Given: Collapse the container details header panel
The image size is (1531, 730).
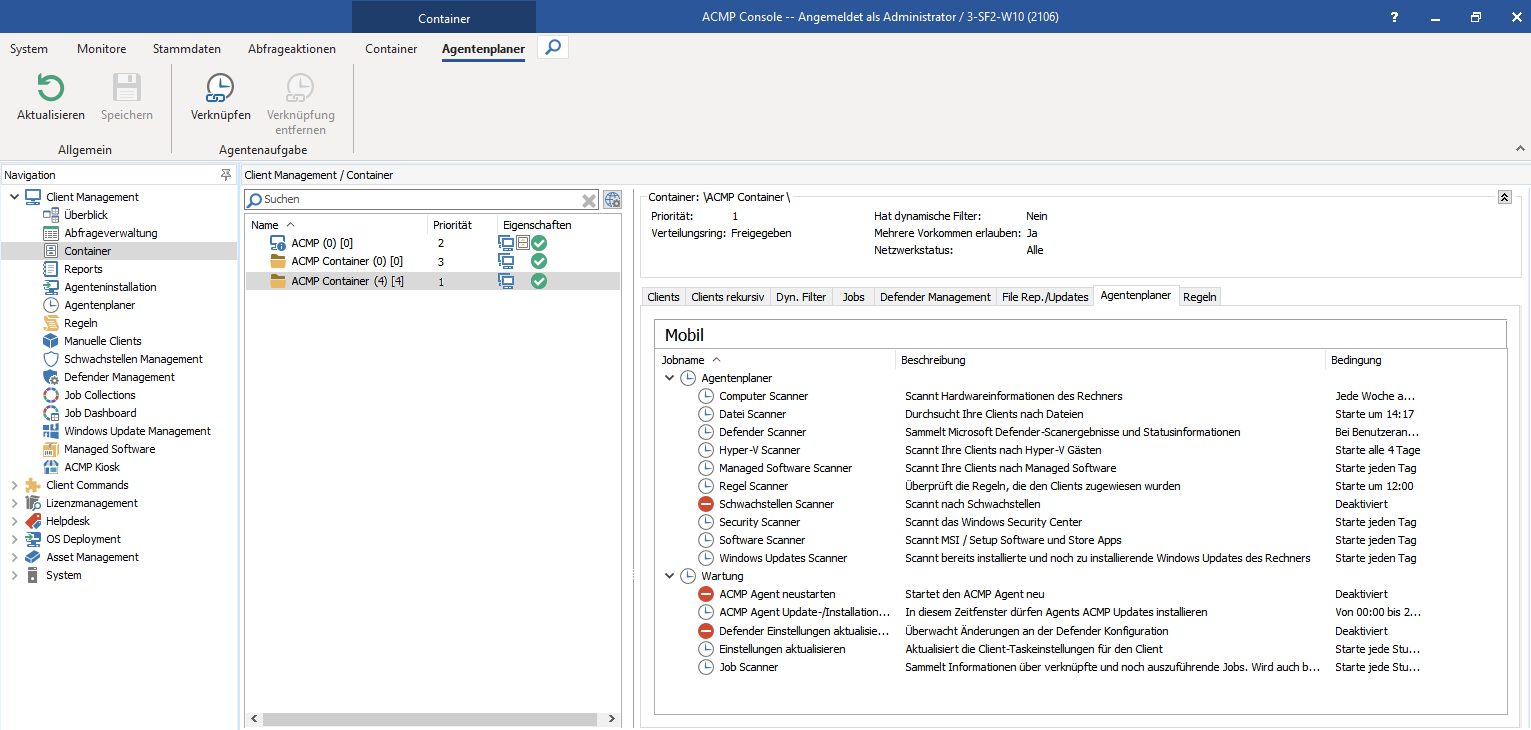Looking at the screenshot, I should (1504, 198).
